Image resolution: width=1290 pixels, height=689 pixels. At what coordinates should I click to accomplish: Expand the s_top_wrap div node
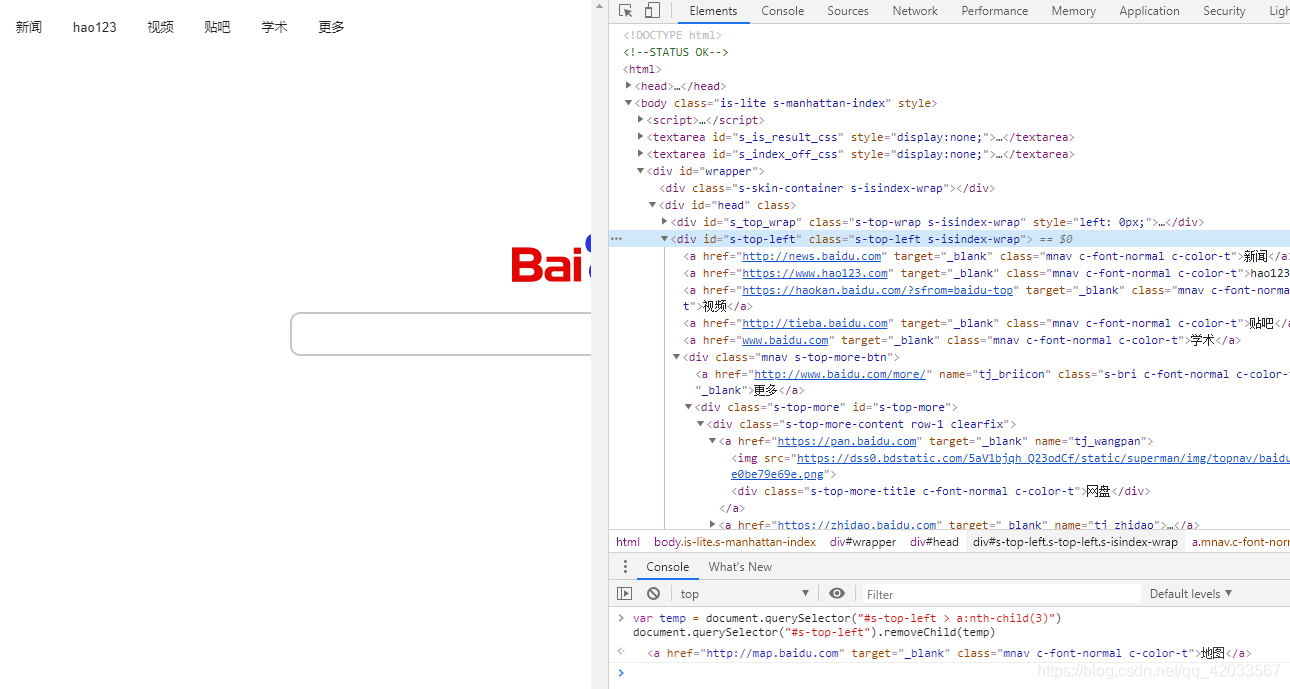click(665, 222)
